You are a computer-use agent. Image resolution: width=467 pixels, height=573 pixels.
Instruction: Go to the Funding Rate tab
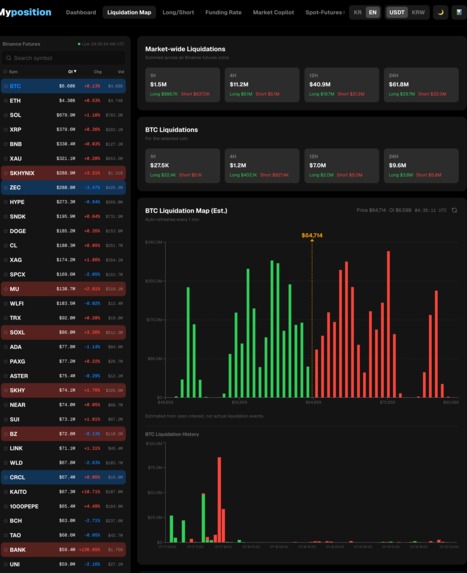(223, 12)
